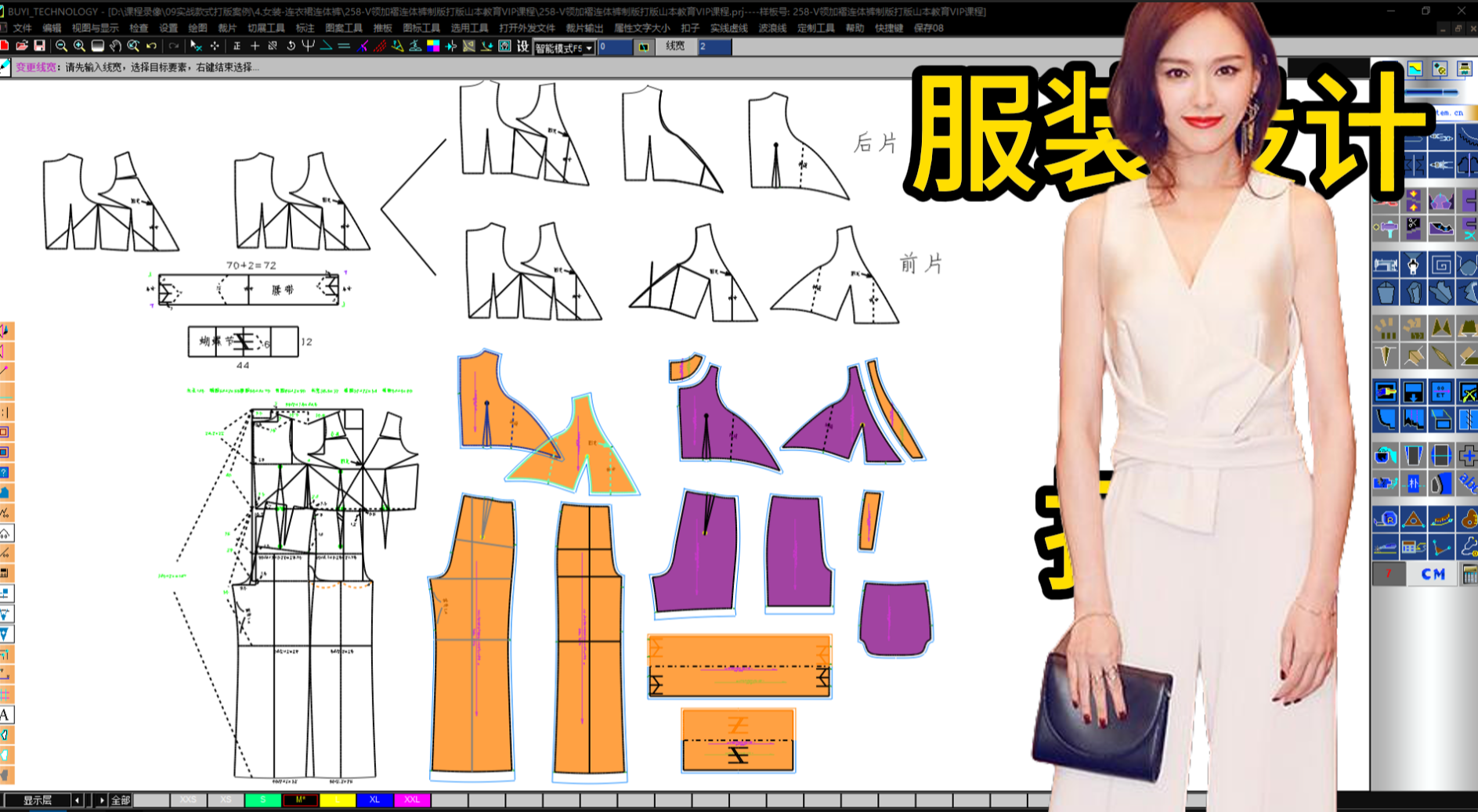Open the 裁片 menu

(227, 28)
